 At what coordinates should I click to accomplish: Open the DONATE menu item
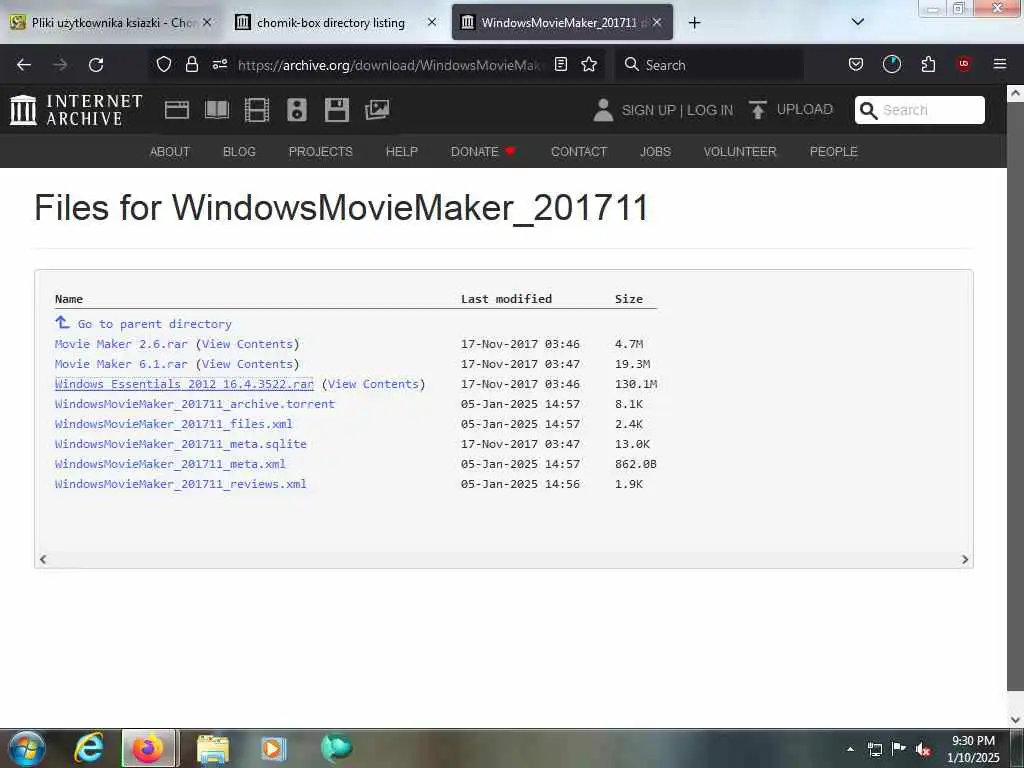click(x=483, y=152)
